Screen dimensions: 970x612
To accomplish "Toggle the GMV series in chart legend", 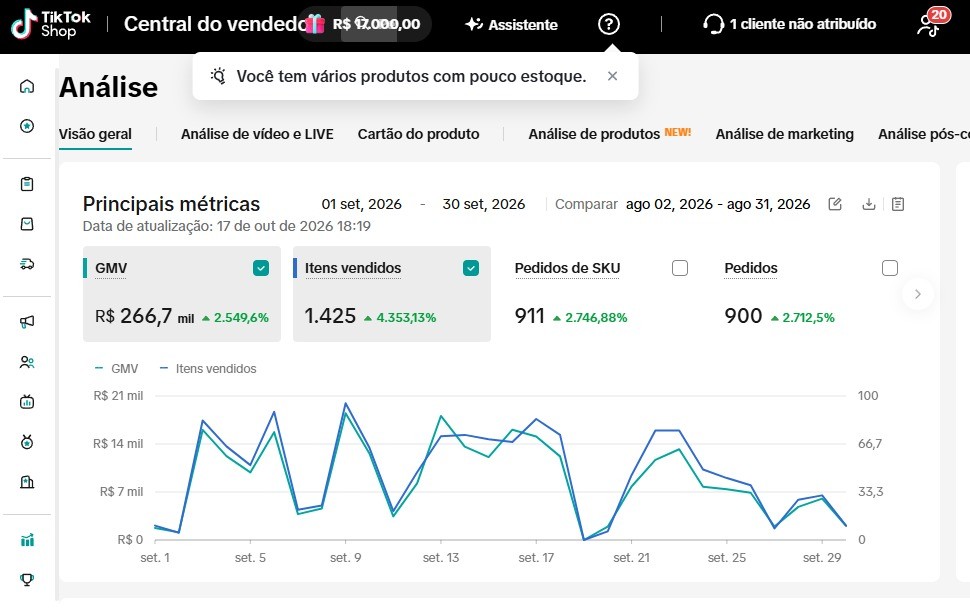I will 116,369.
